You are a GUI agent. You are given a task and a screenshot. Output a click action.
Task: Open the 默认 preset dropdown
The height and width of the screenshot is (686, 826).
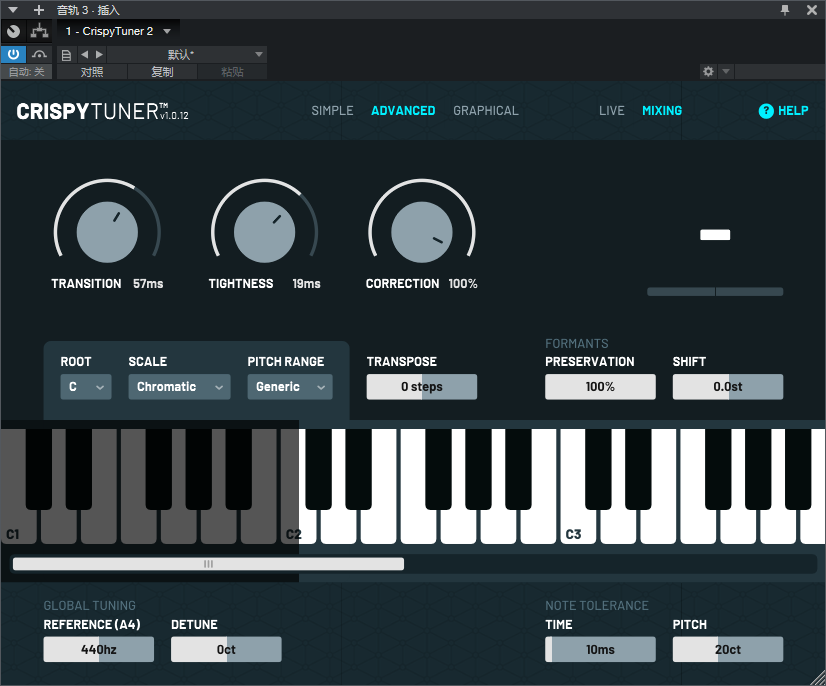click(x=186, y=54)
